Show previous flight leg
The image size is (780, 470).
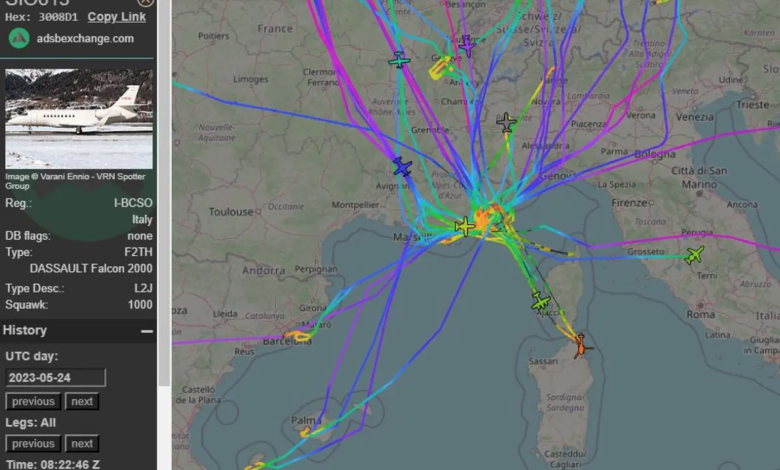pos(33,444)
